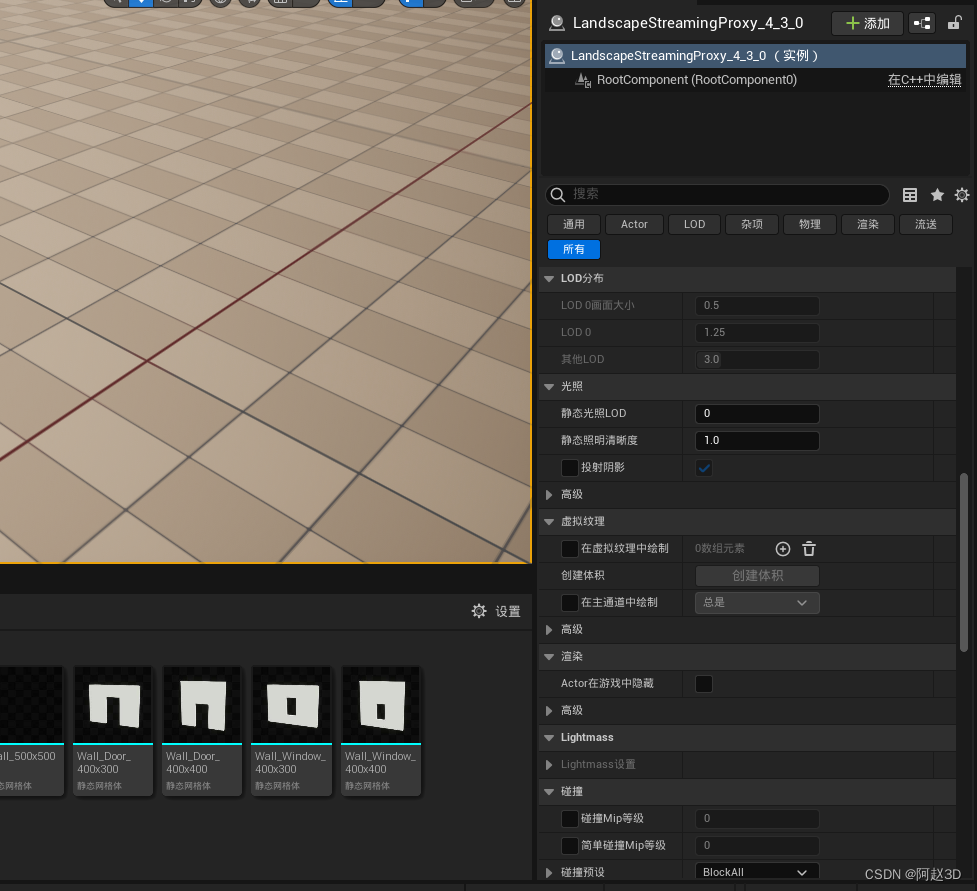Expand 高级 section under 光照
Image resolution: width=977 pixels, height=891 pixels.
click(549, 495)
